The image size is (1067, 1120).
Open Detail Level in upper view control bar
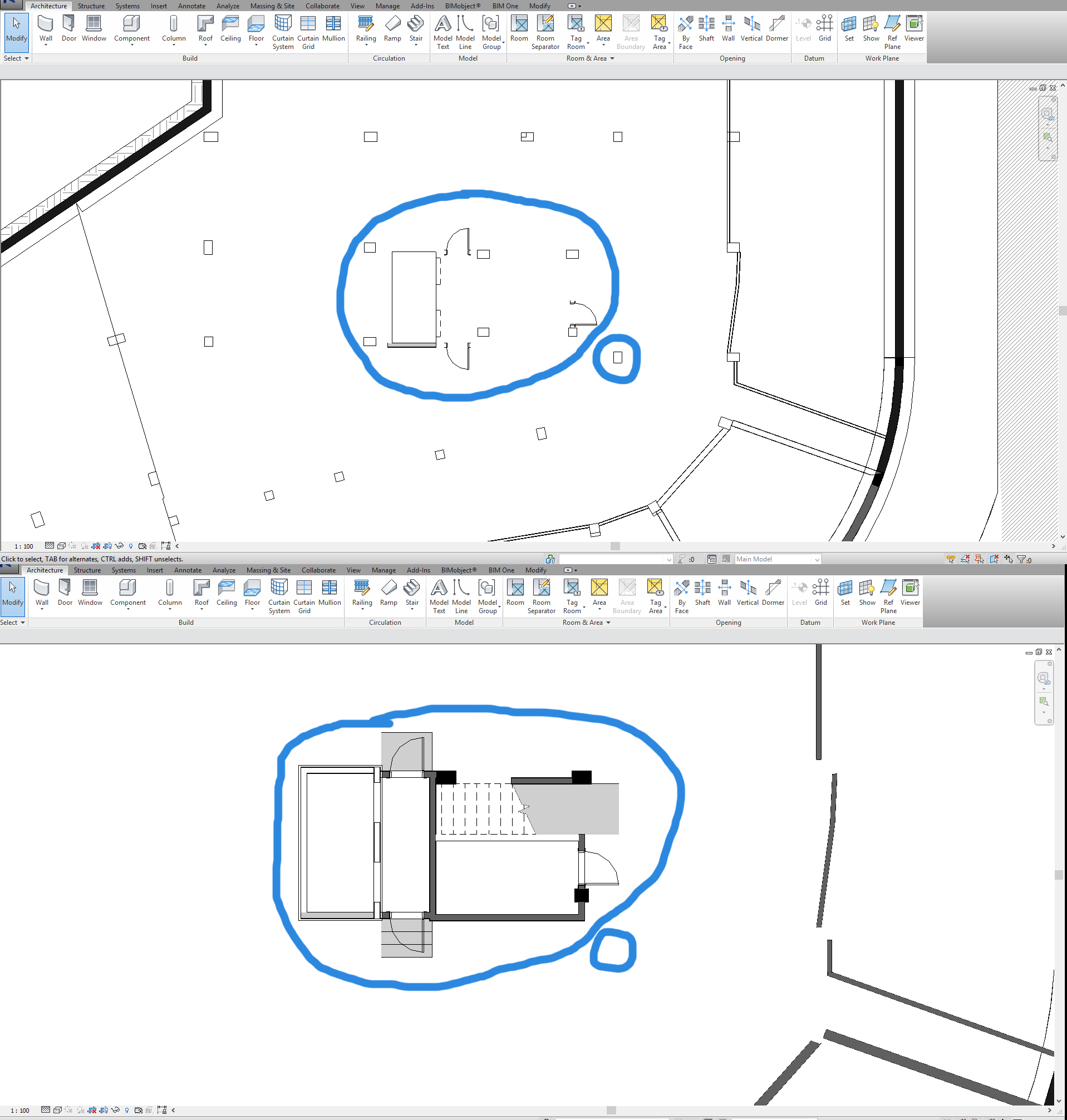pos(50,546)
